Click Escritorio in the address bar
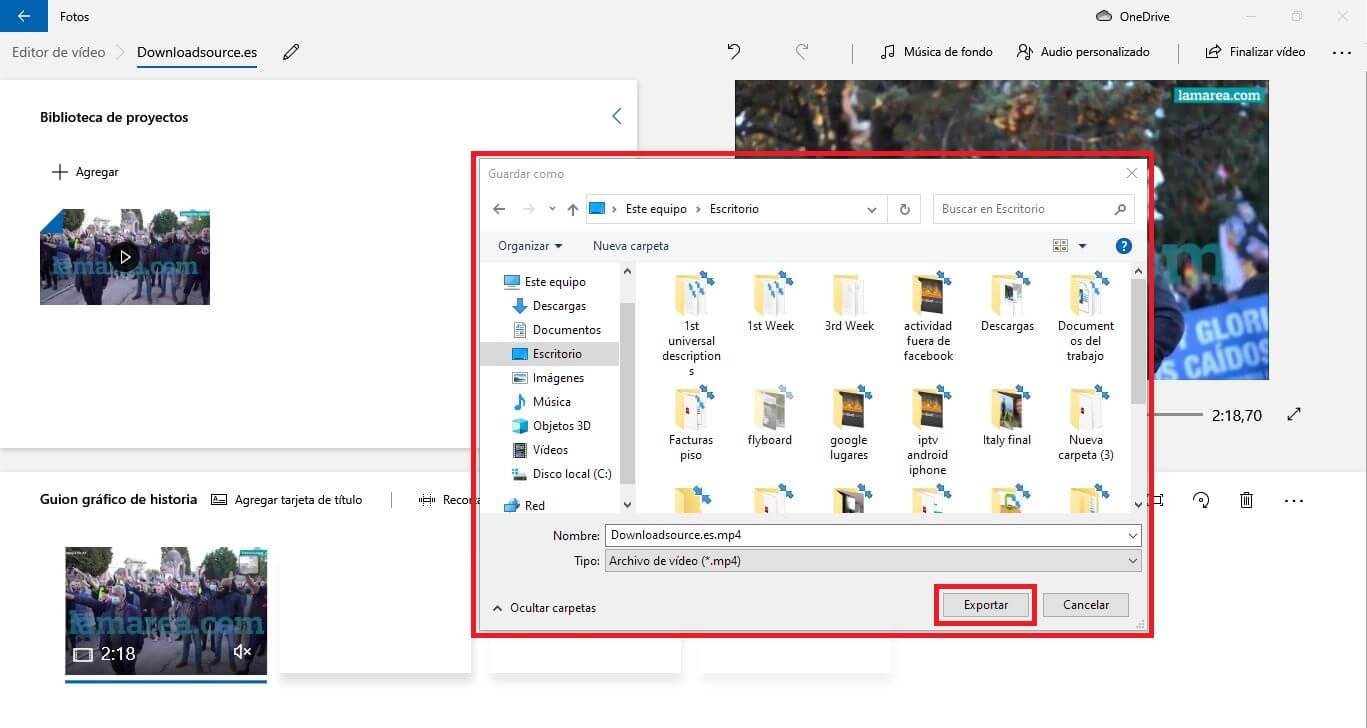Viewport: 1367px width, 728px height. (x=734, y=209)
